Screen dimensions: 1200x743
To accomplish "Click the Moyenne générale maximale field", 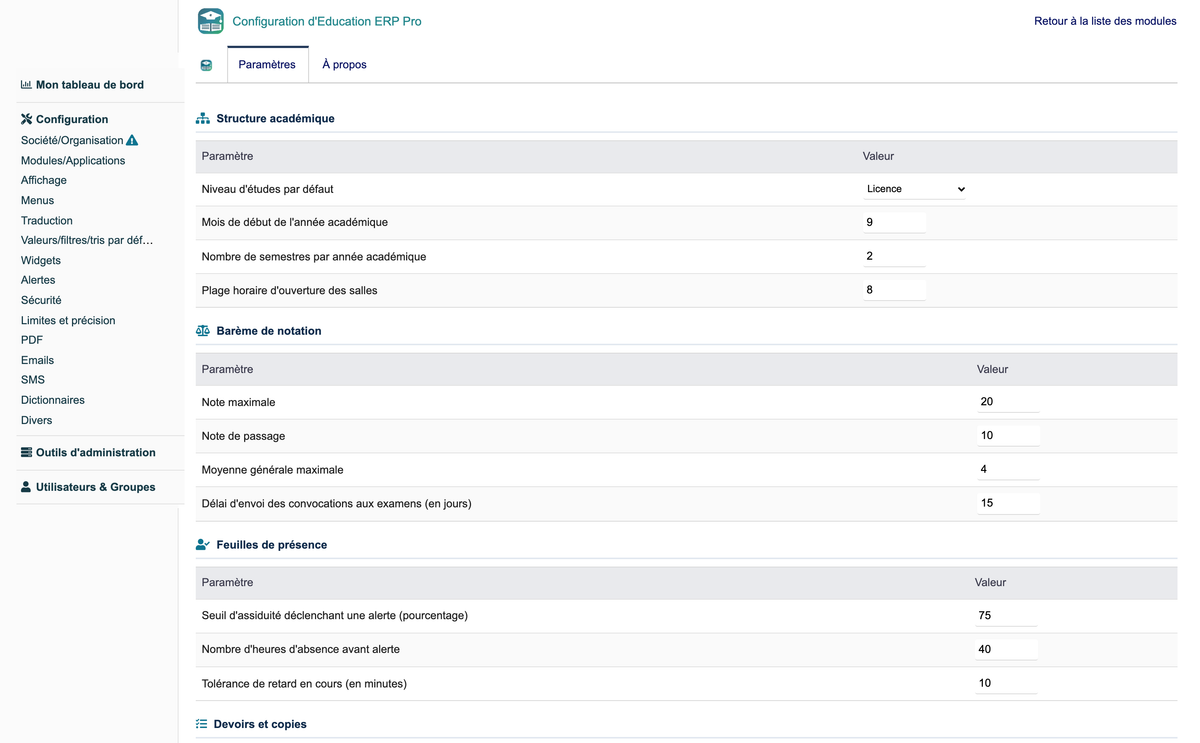I will coord(1008,469).
